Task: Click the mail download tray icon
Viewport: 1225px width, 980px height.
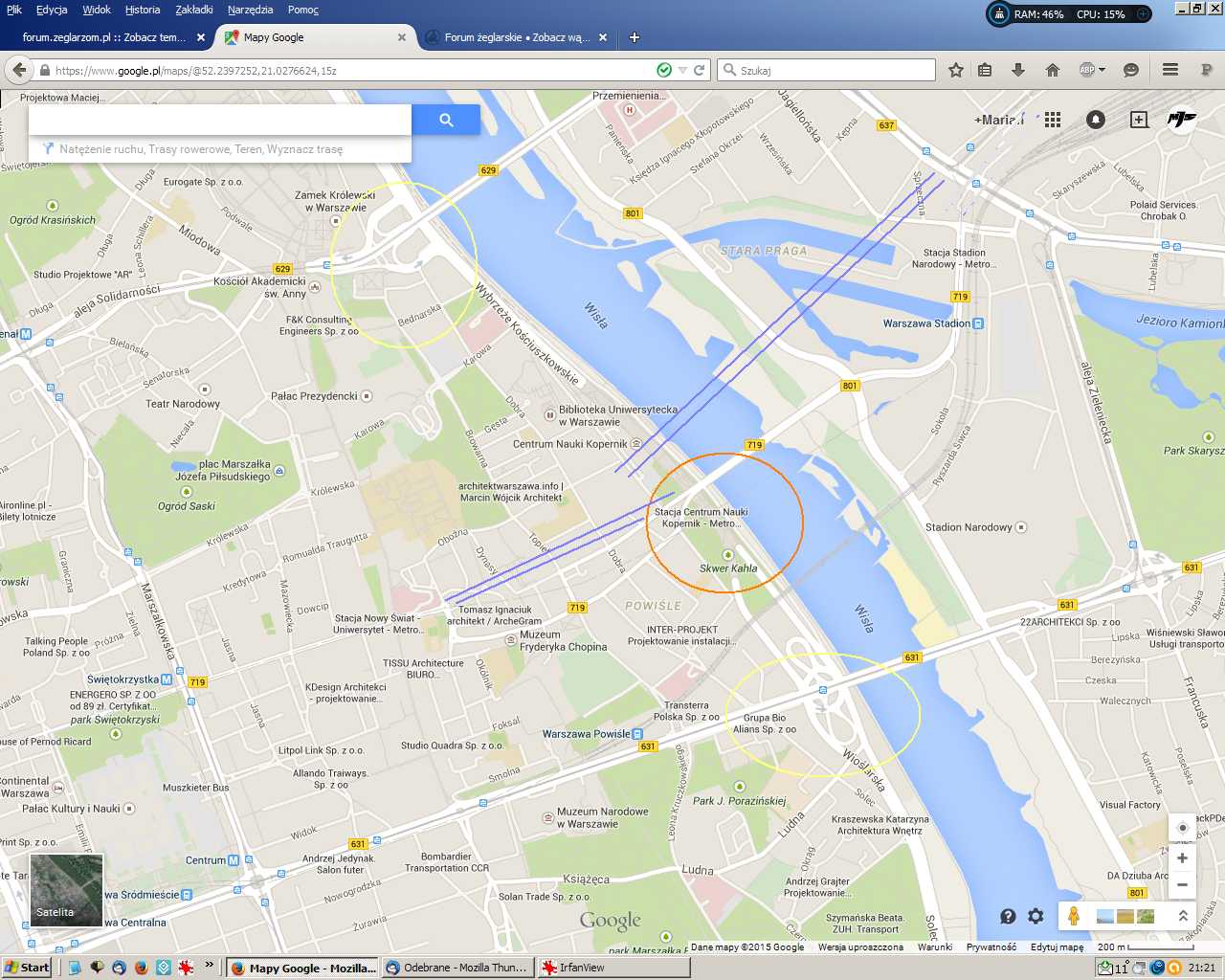Action: pos(1105,968)
